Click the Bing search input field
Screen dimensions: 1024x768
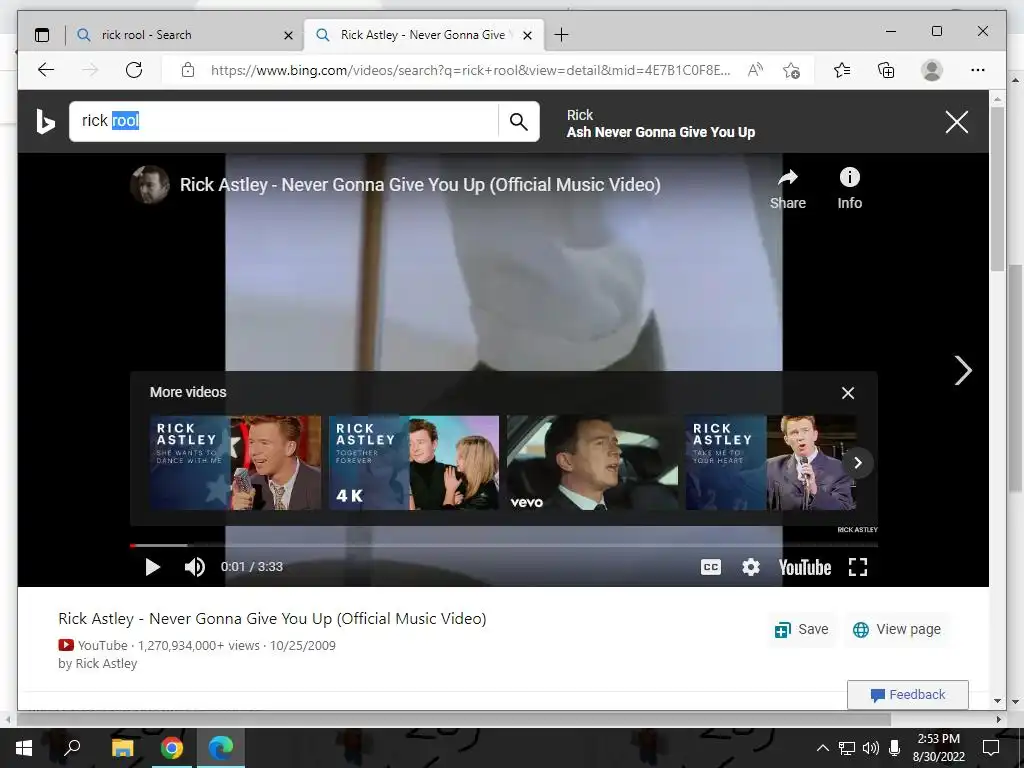284,121
